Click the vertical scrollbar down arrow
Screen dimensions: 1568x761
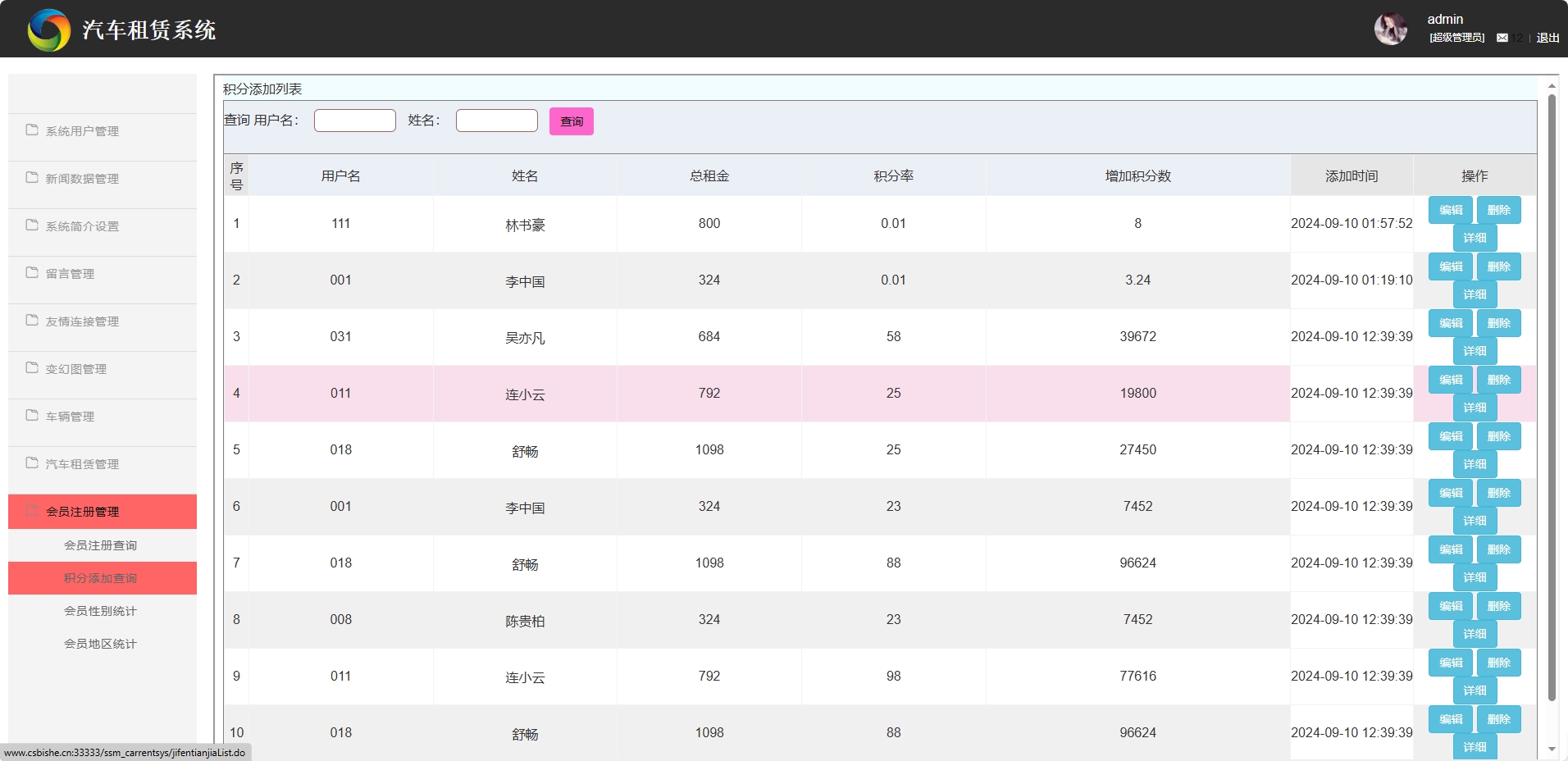tap(1552, 749)
